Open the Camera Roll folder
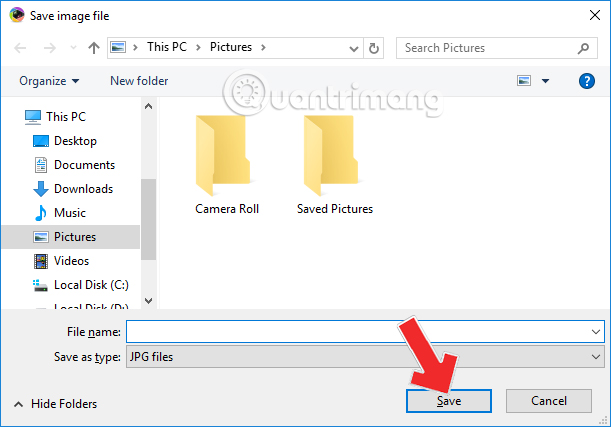Viewport: 611px width, 427px height. tap(224, 165)
